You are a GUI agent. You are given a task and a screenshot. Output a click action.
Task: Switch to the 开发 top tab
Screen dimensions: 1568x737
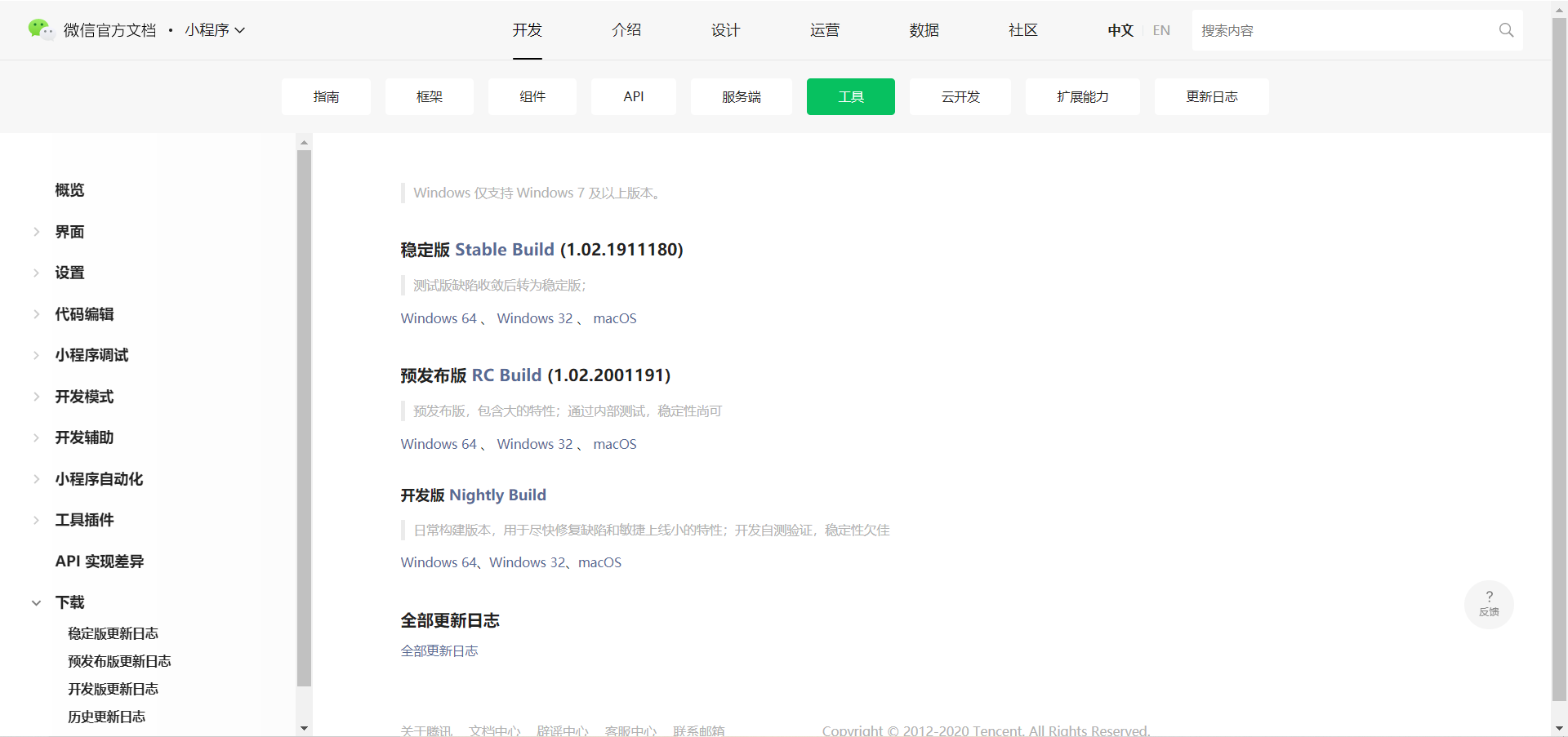pyautogui.click(x=527, y=30)
